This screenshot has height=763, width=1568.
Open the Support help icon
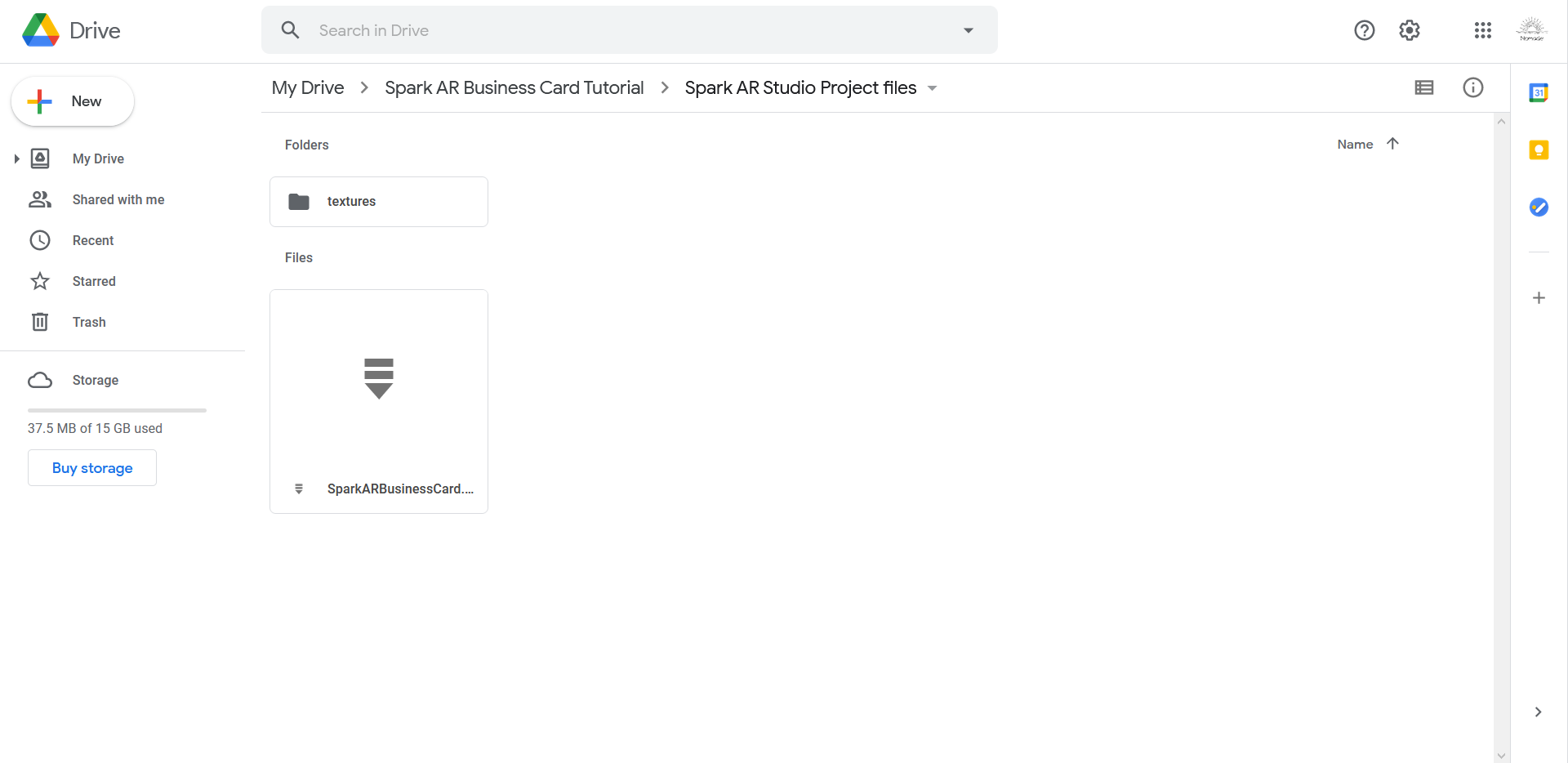pyautogui.click(x=1364, y=30)
